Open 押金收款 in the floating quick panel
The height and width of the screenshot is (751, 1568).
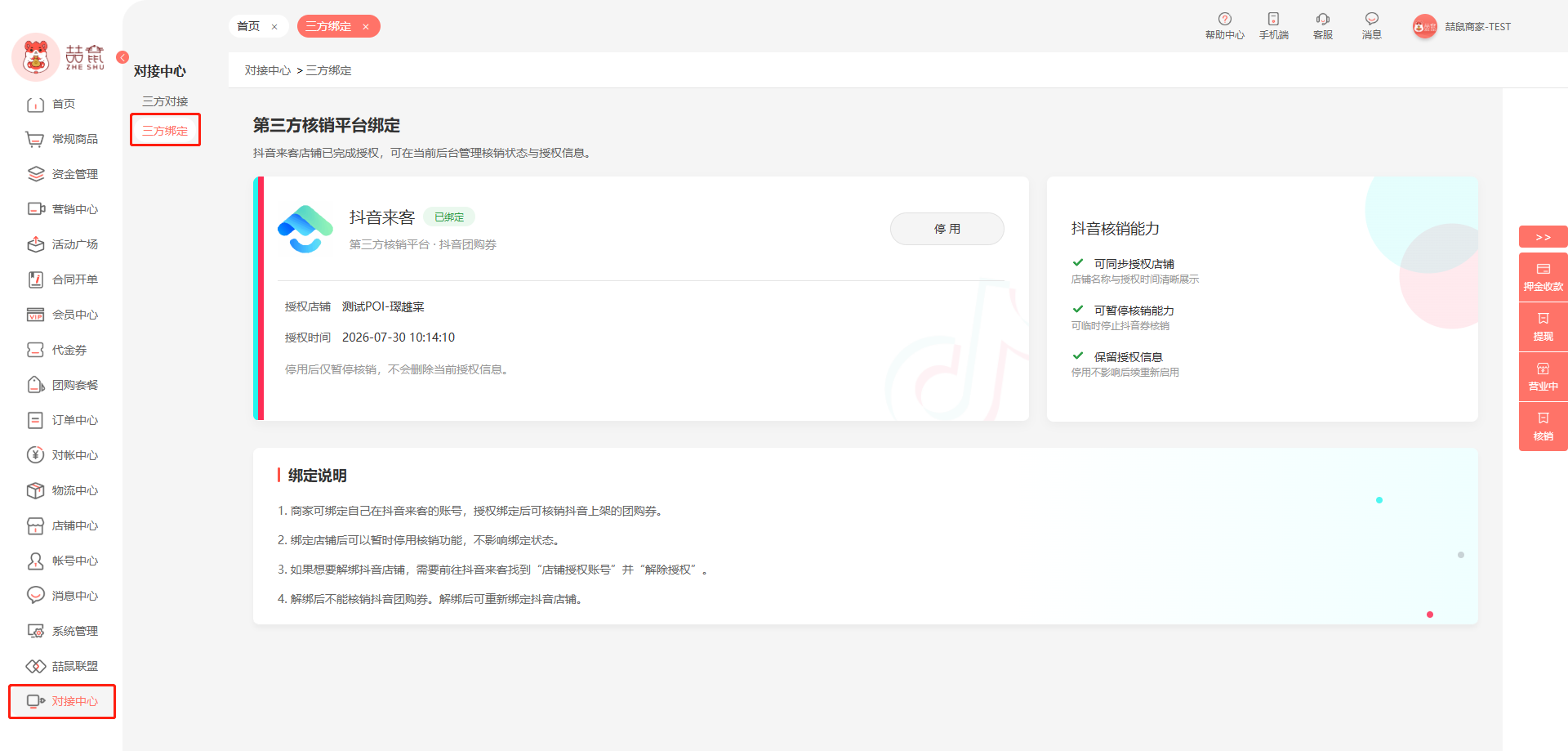click(x=1543, y=277)
